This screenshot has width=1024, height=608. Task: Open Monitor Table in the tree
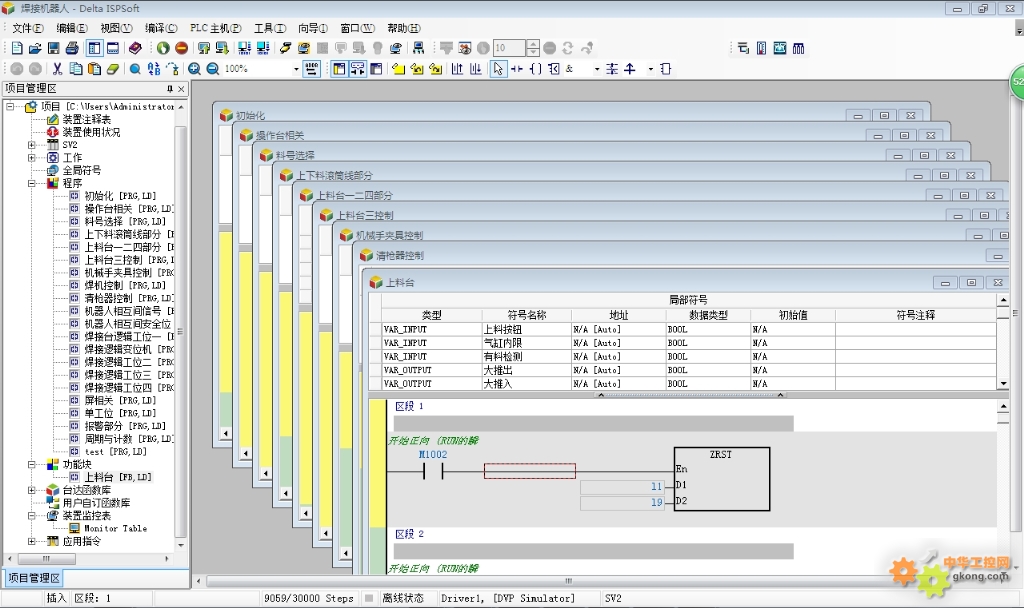click(116, 528)
